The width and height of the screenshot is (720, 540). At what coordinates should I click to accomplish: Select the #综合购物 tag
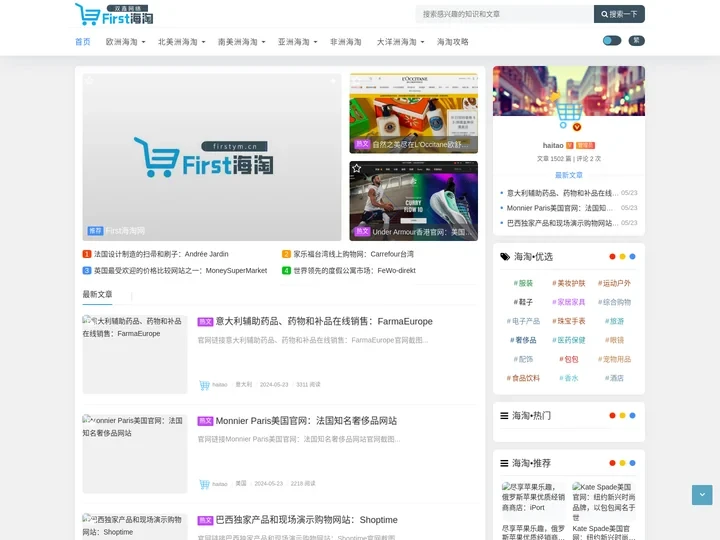point(614,302)
